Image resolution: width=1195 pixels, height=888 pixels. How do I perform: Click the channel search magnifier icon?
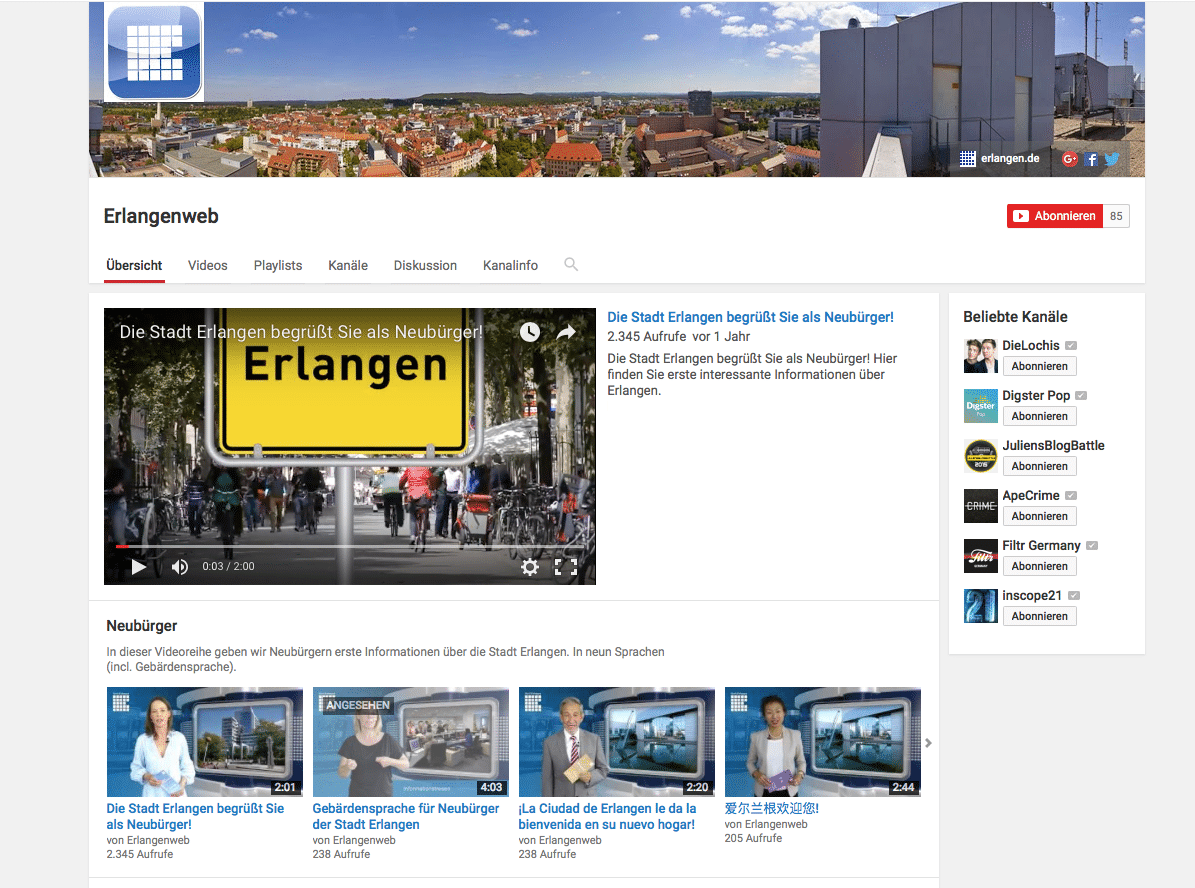click(571, 264)
